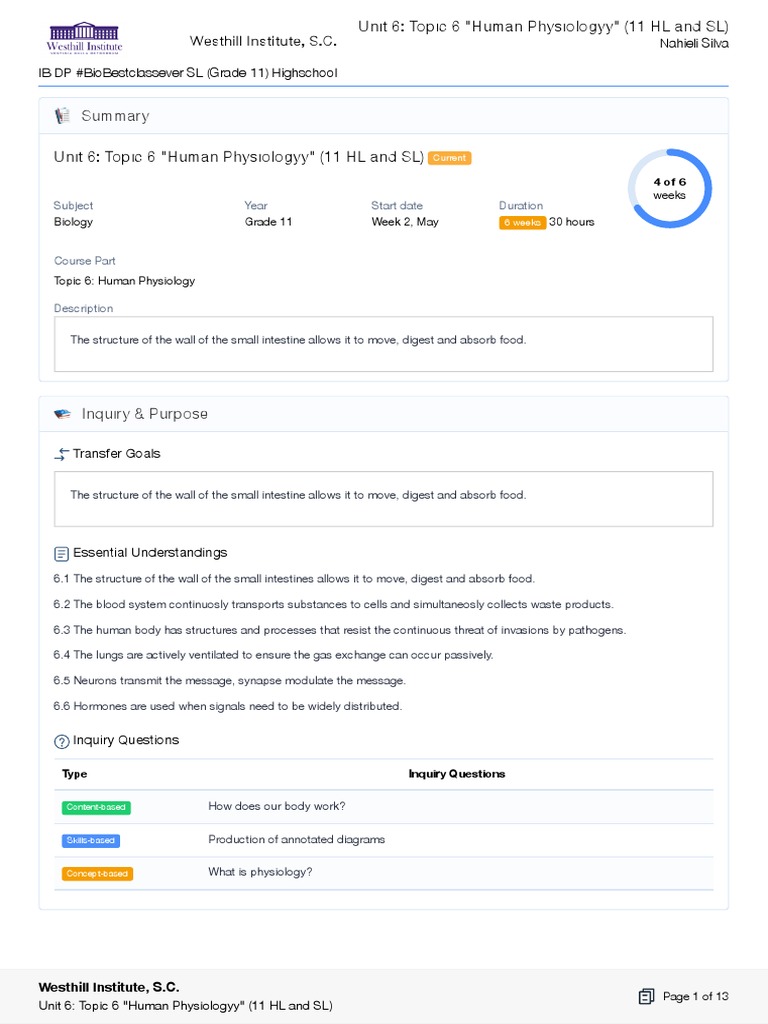Click the 6 weeks duration badge
This screenshot has height=1024, width=768.
pos(522,223)
